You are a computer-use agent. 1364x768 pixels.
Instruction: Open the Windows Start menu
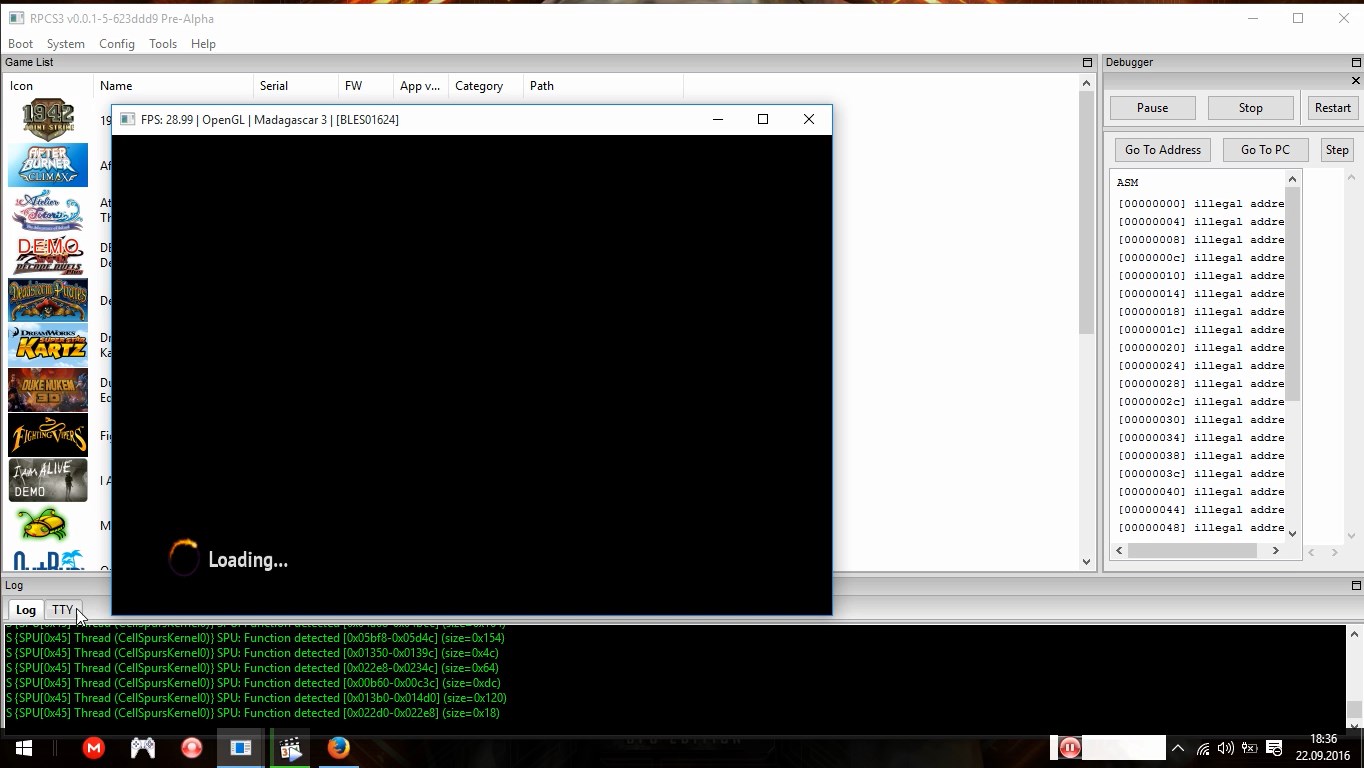pyautogui.click(x=23, y=748)
